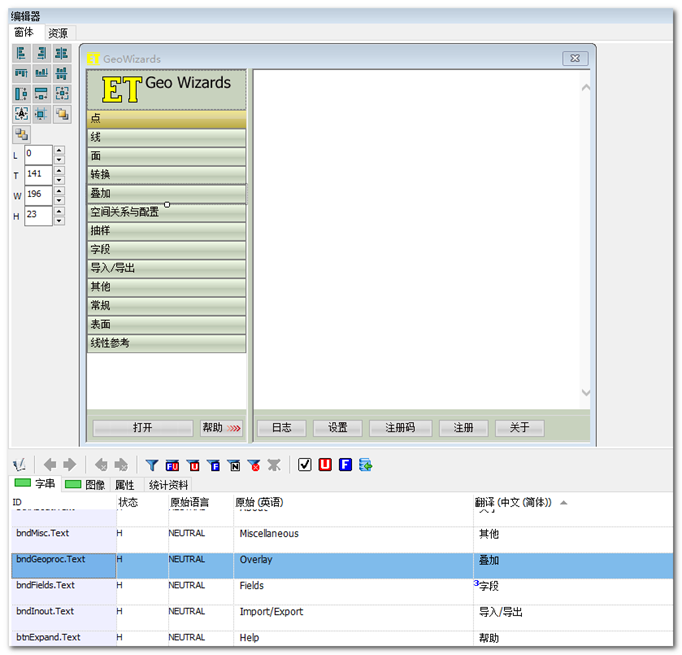Click the send to back icon
Image resolution: width=682 pixels, height=655 pixels.
click(21, 134)
